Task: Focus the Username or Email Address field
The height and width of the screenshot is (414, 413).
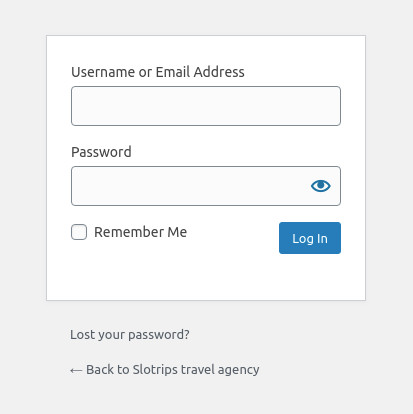Action: 206,106
